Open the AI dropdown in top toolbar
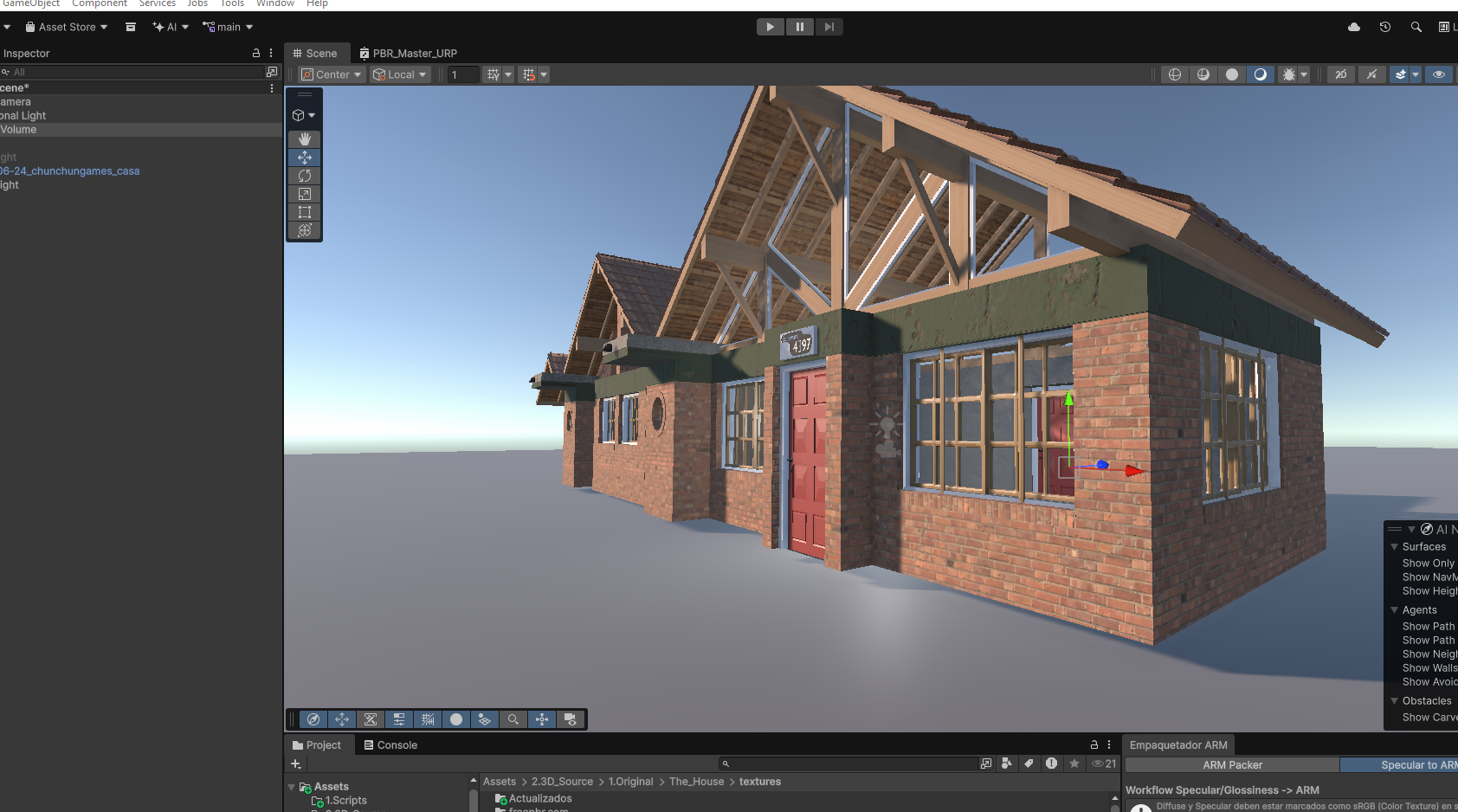The width and height of the screenshot is (1458, 812). tap(171, 27)
